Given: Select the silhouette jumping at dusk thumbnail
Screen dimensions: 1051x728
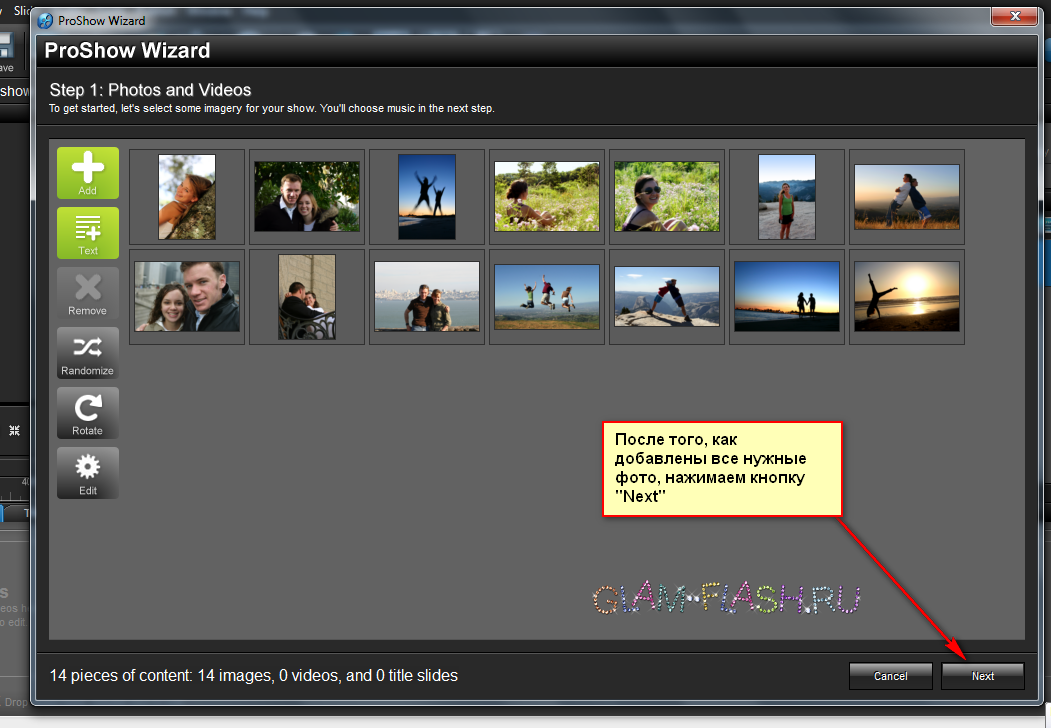Looking at the screenshot, I should [x=427, y=197].
